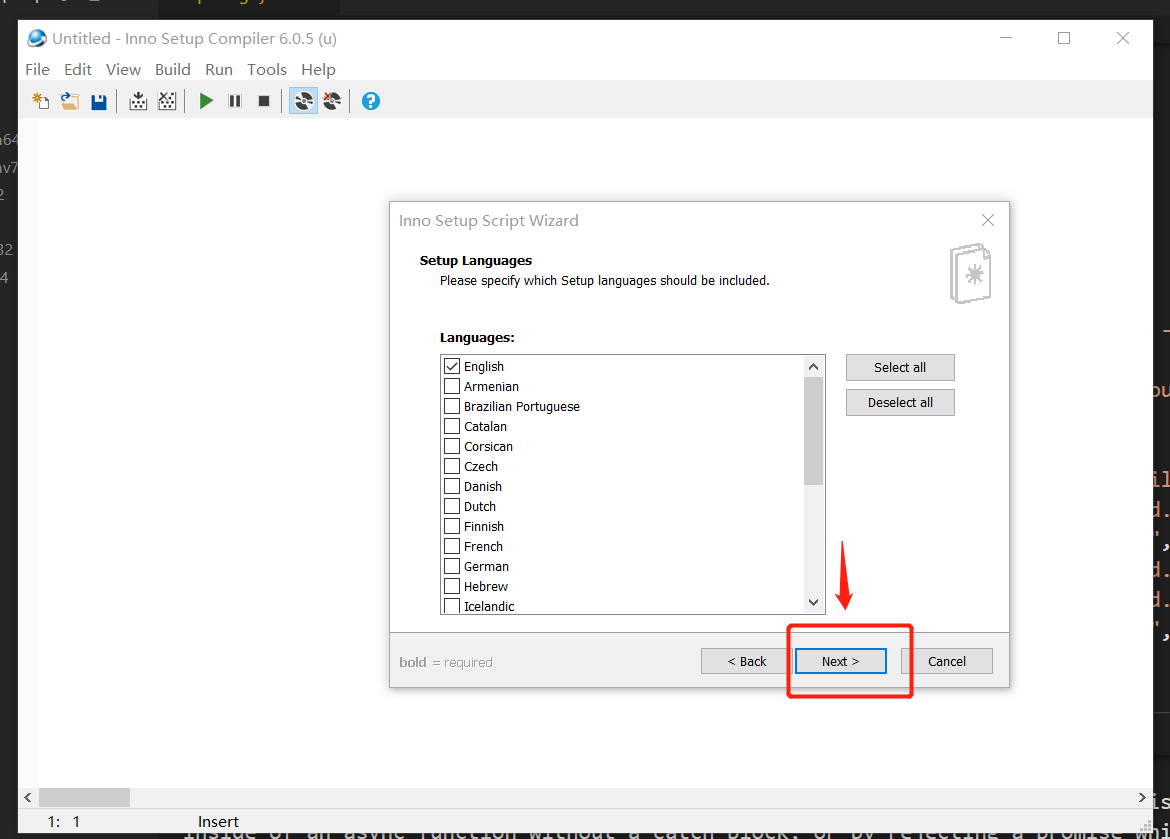Open the Help menu

(x=318, y=69)
